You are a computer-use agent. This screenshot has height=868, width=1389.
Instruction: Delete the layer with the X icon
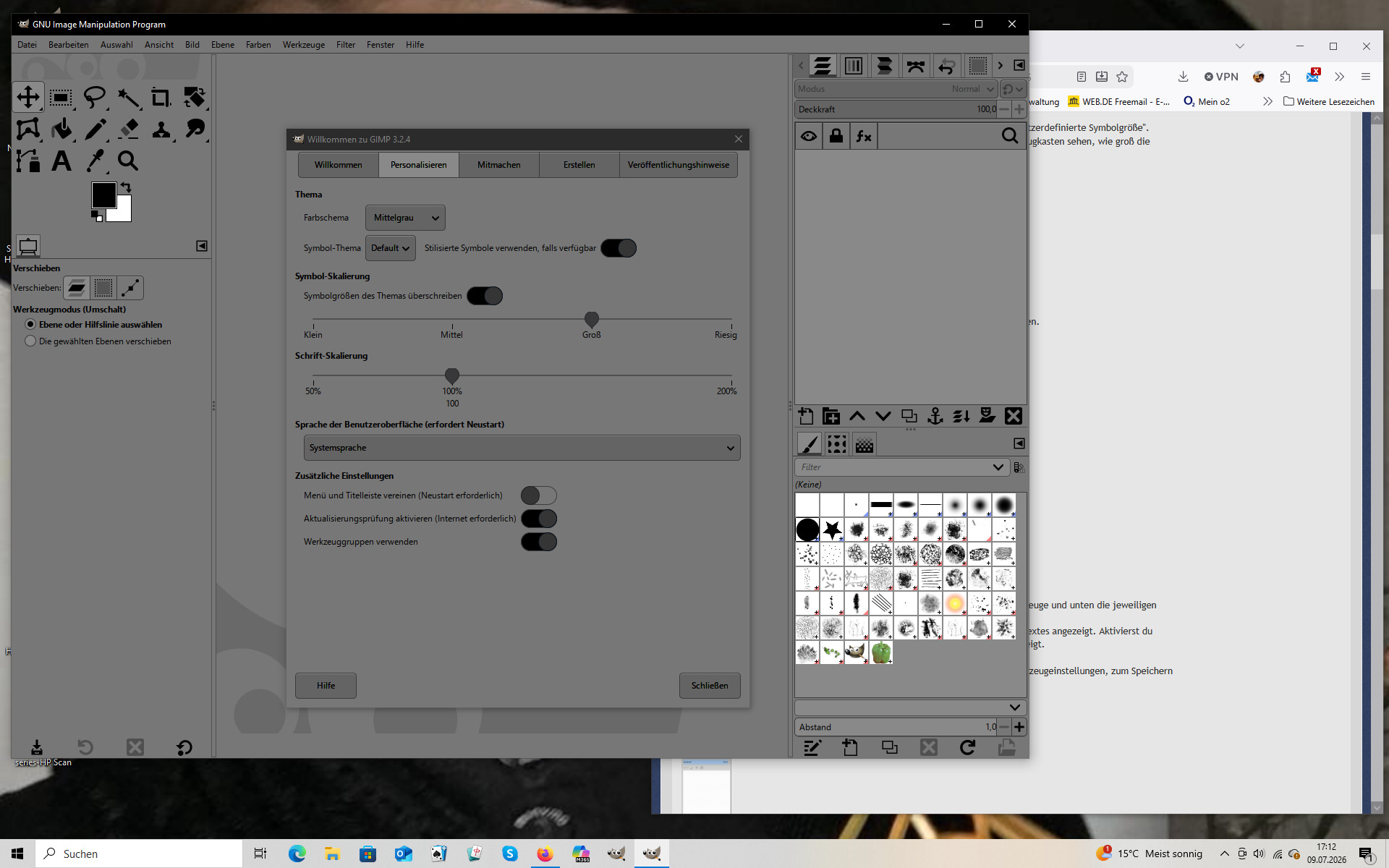1014,416
